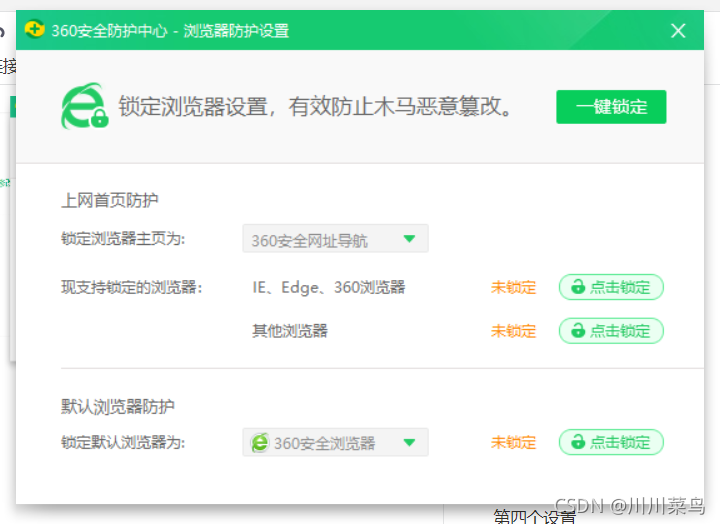
Task: Select the 上网首页防护 section heading
Action: point(110,200)
